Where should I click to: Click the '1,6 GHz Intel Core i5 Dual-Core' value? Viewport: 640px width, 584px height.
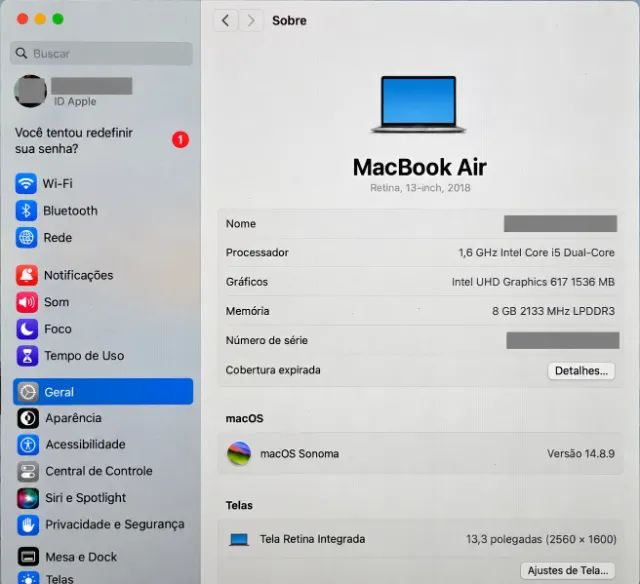pyautogui.click(x=536, y=252)
